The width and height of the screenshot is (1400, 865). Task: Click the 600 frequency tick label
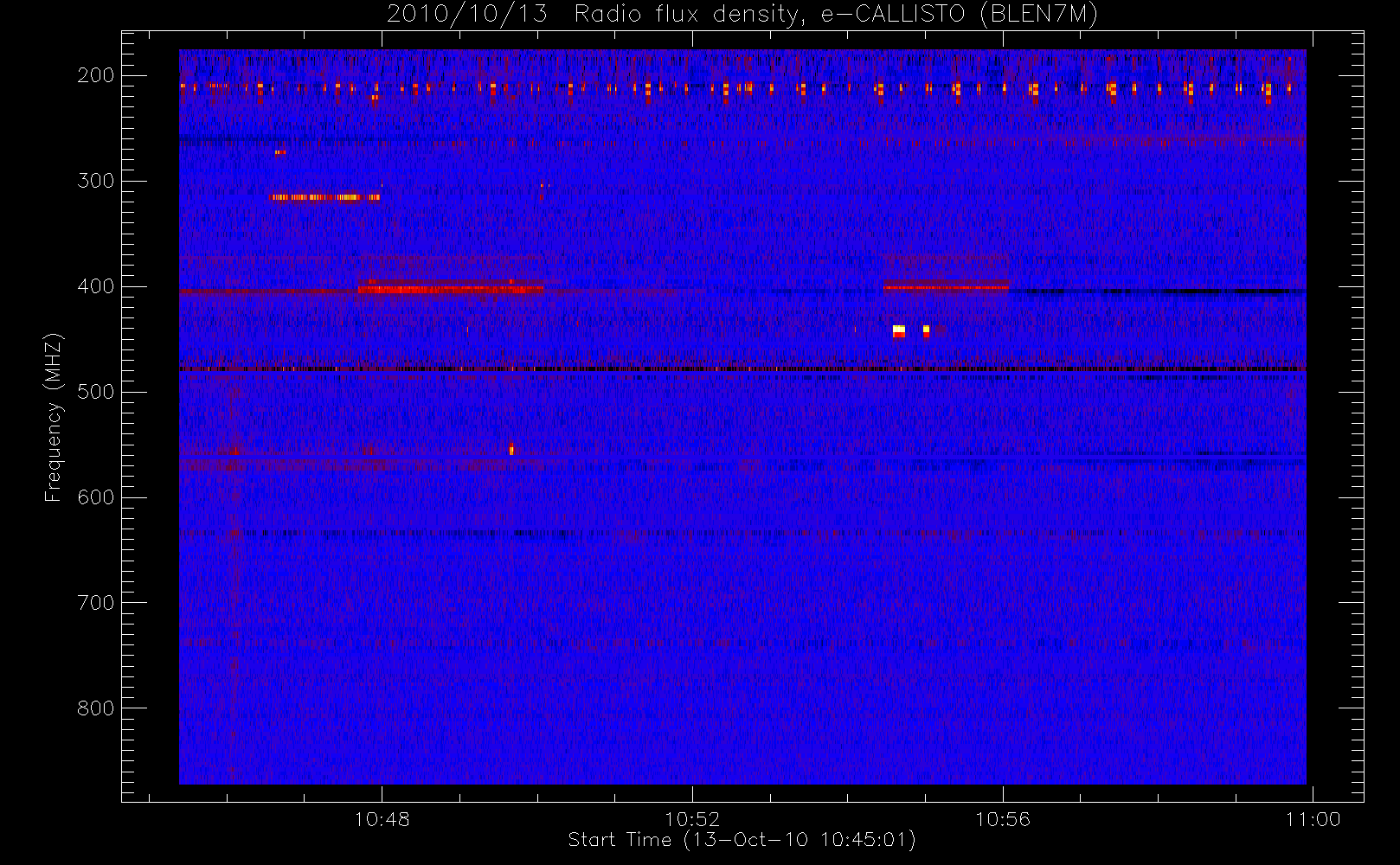[95, 497]
